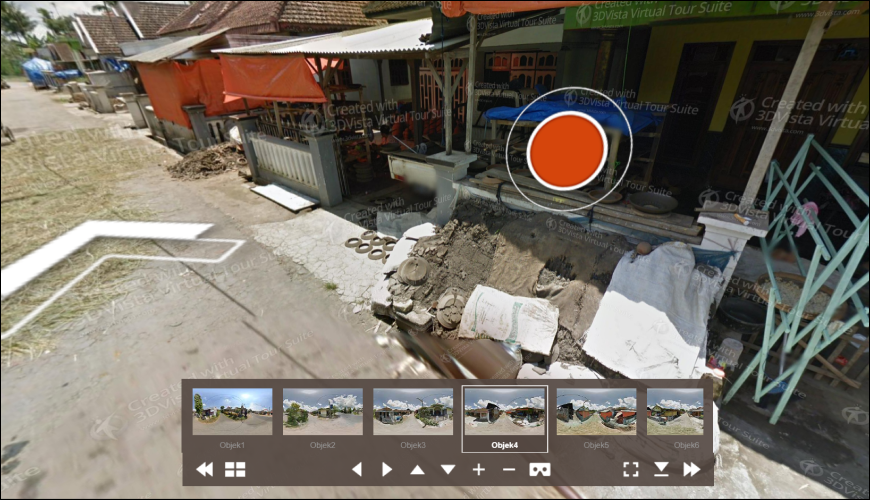Image resolution: width=870 pixels, height=500 pixels.
Task: Load the Objek5 panorama thumbnail
Action: click(595, 411)
